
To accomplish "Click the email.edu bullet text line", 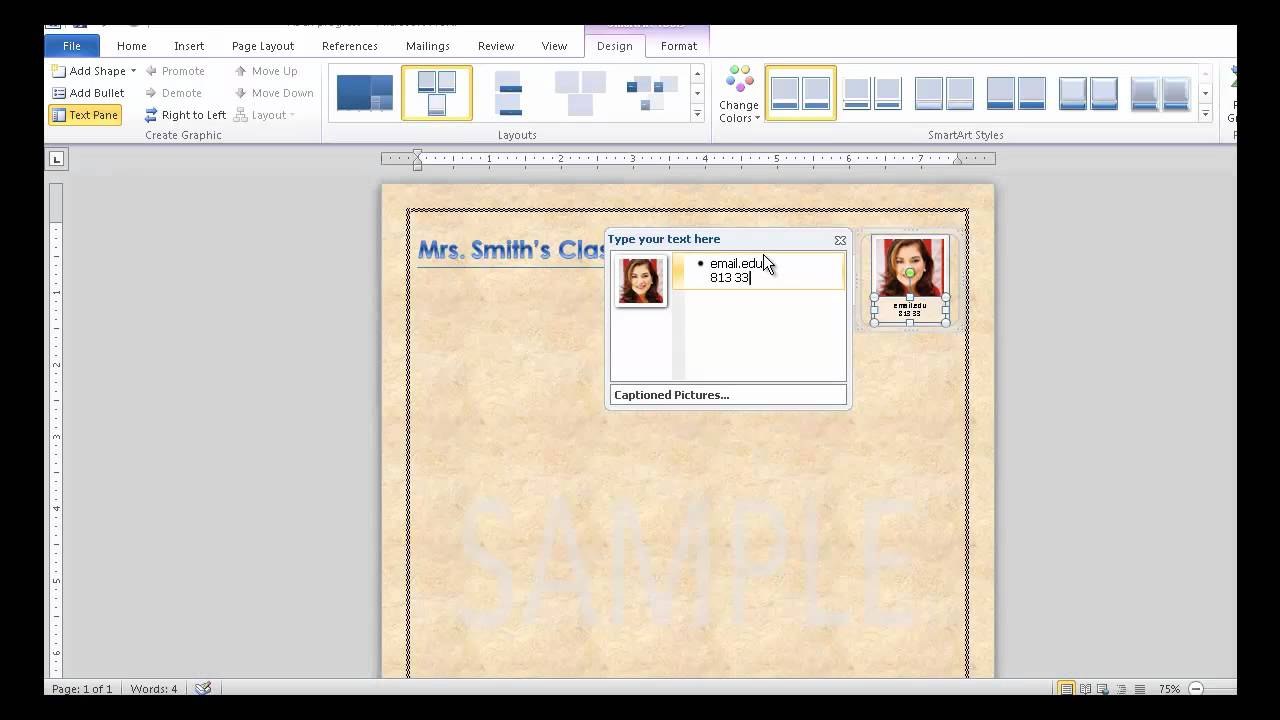I will [x=738, y=264].
